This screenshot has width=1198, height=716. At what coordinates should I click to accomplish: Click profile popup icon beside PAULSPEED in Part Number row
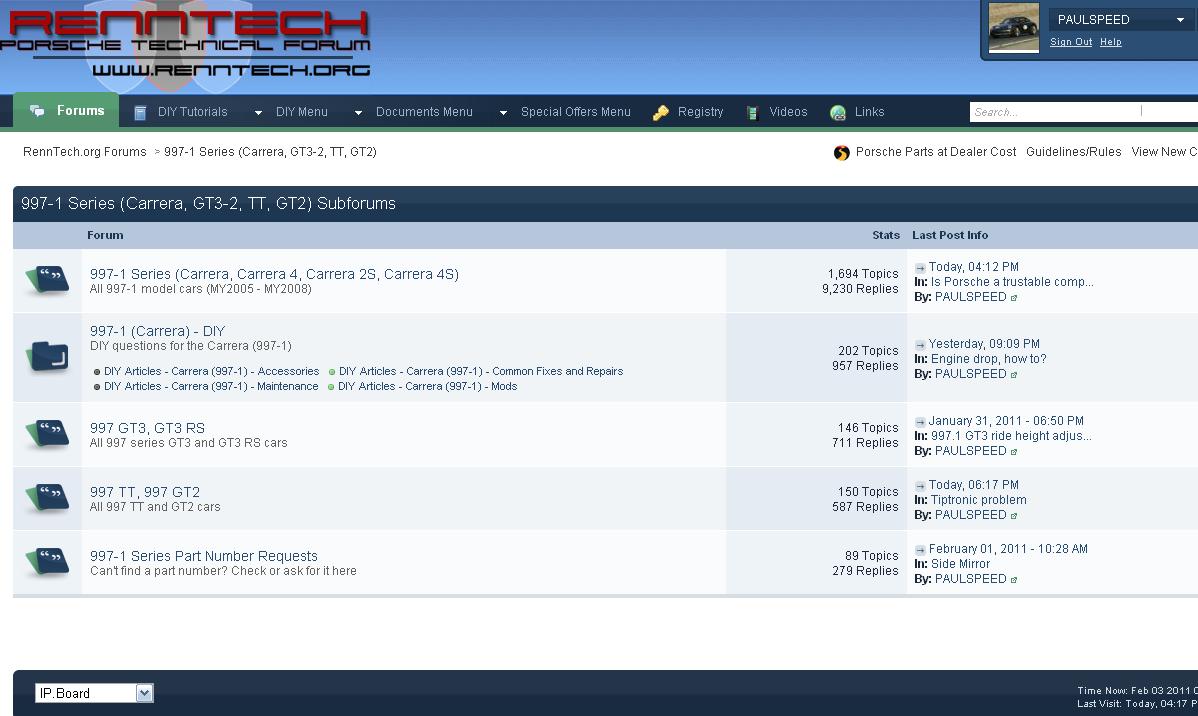(x=1014, y=581)
